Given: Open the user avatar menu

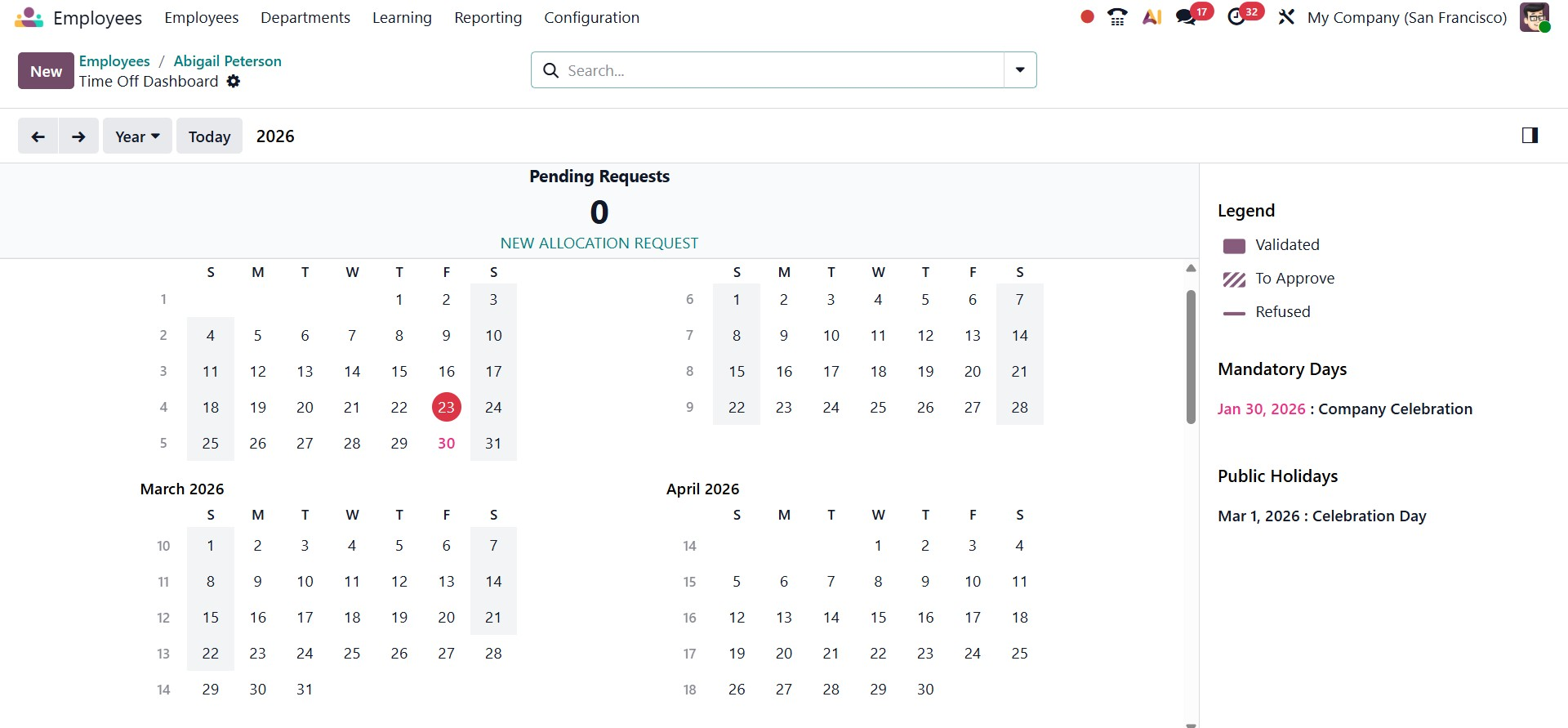Looking at the screenshot, I should click(x=1534, y=17).
